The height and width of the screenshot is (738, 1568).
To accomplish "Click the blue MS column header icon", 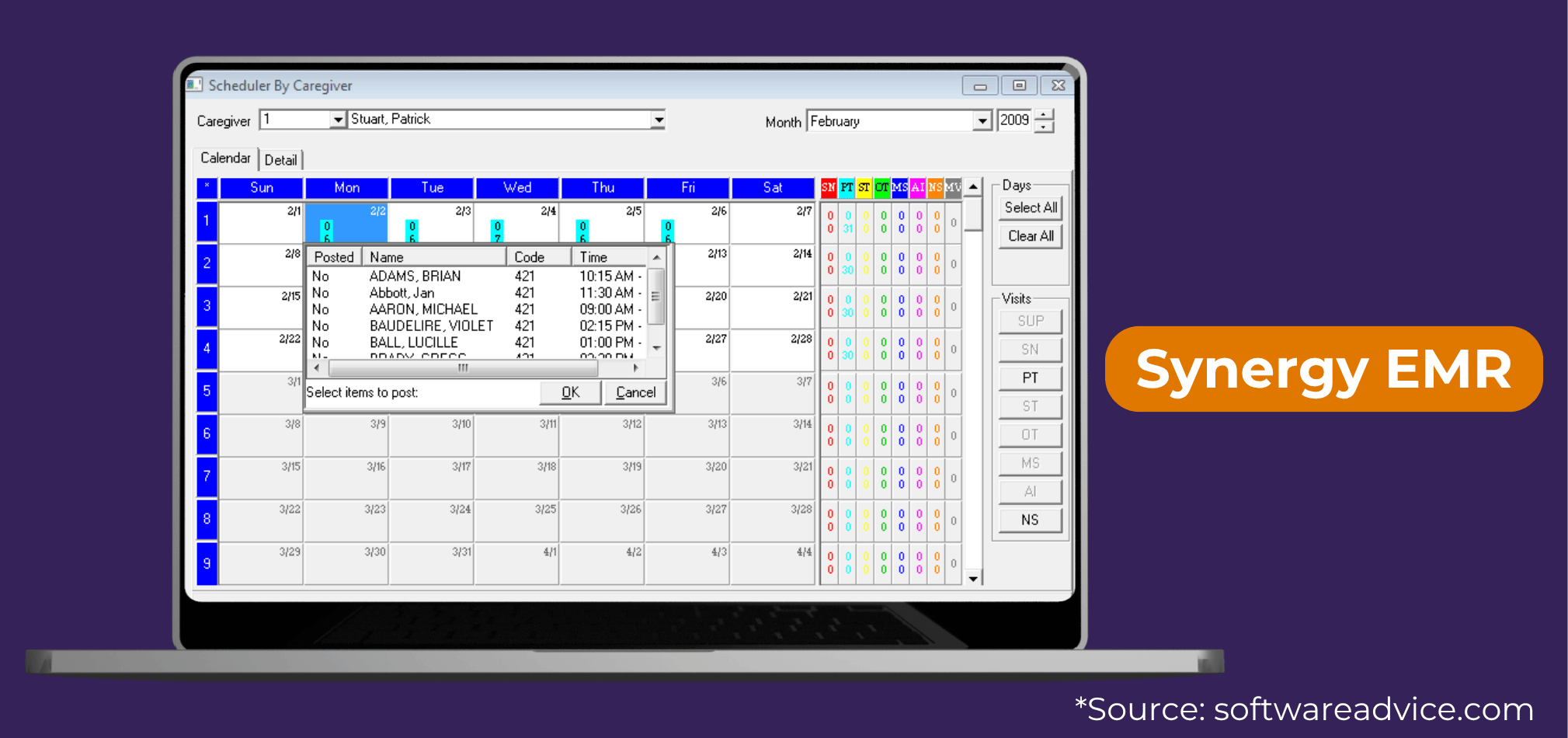I will click(x=900, y=187).
